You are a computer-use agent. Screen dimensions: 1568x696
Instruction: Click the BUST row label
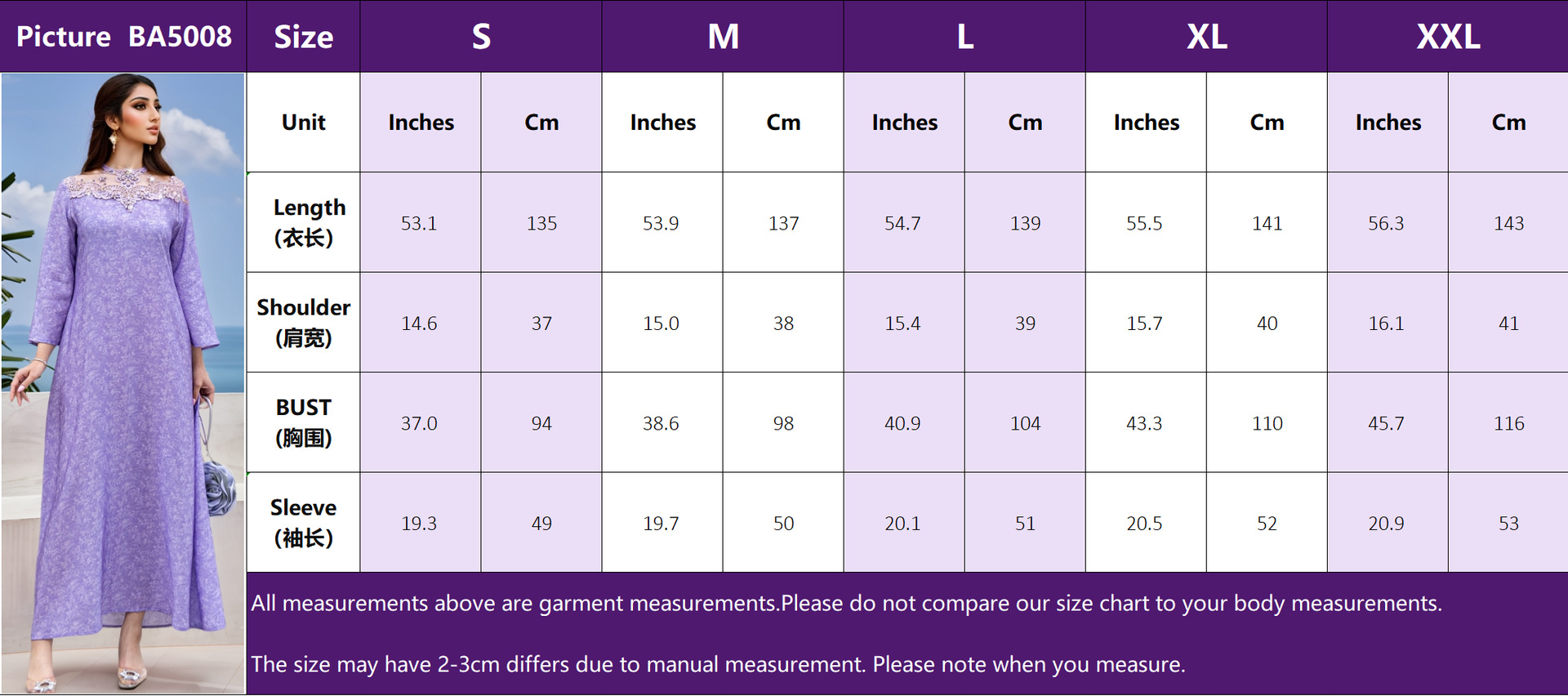[x=303, y=422]
